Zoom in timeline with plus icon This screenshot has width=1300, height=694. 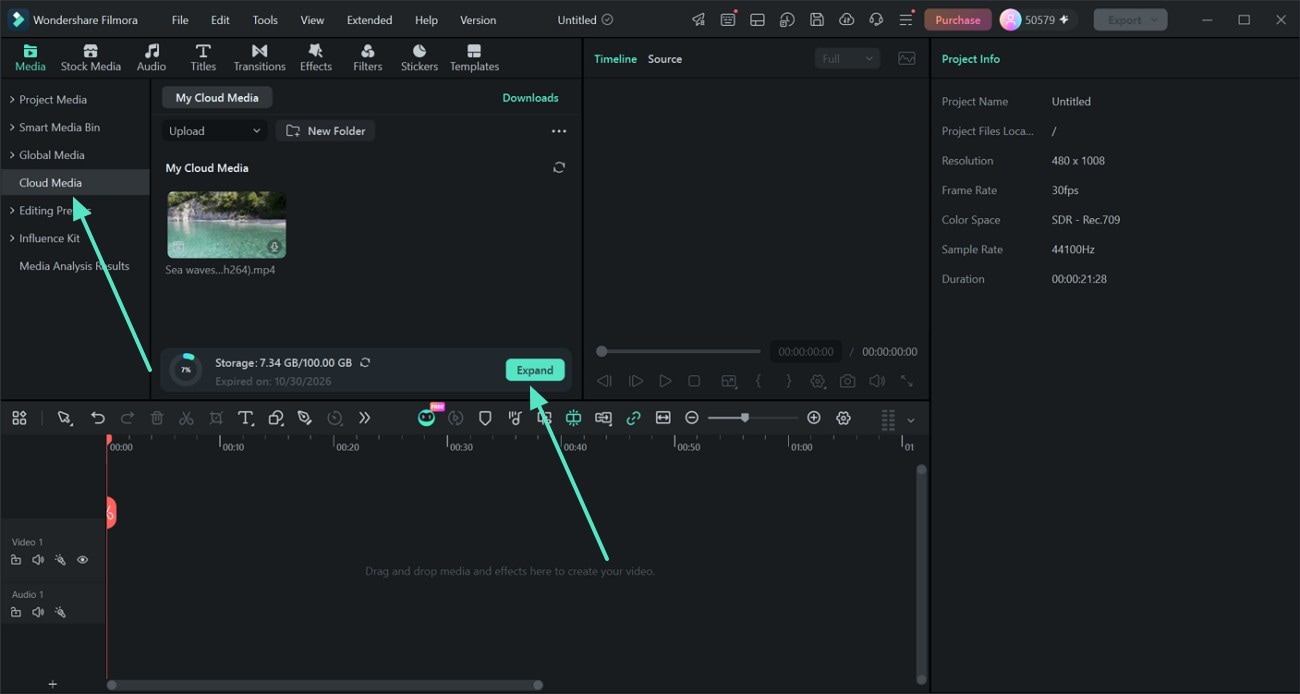tap(814, 418)
